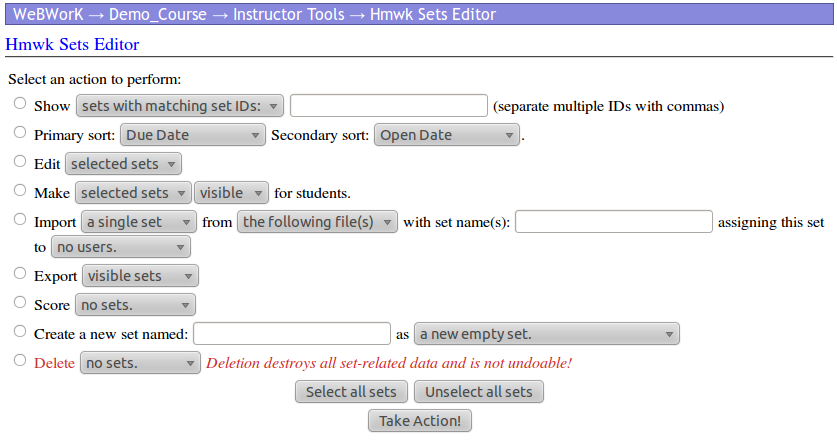Go to WeBWorK in the breadcrumb
Screen dimensions: 837x444
[x=48, y=14]
